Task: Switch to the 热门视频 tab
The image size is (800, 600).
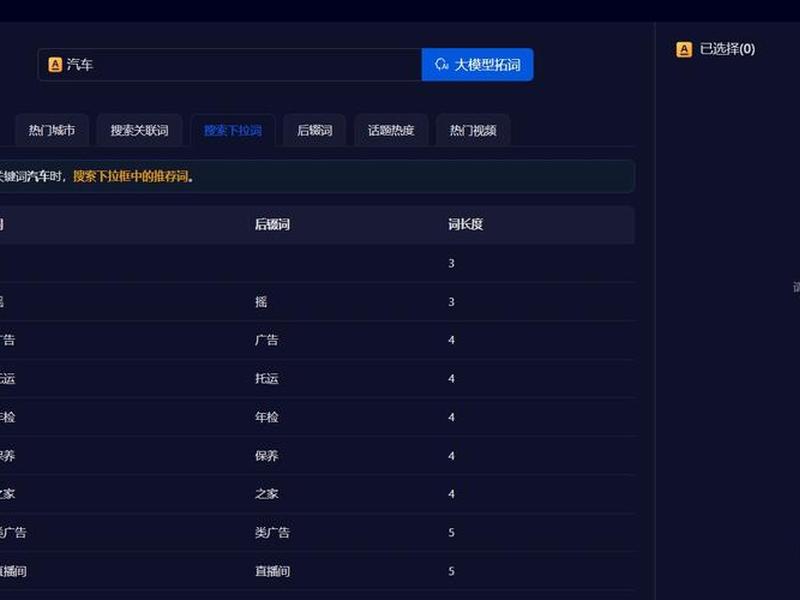Action: click(473, 131)
